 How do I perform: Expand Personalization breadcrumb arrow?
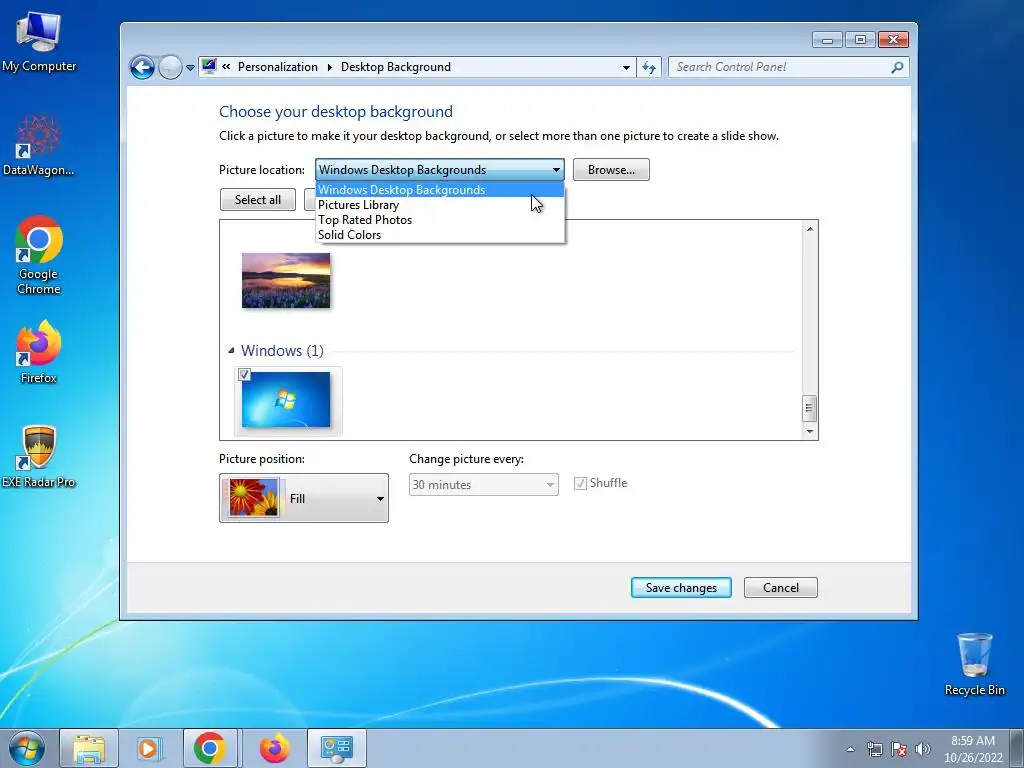(329, 67)
